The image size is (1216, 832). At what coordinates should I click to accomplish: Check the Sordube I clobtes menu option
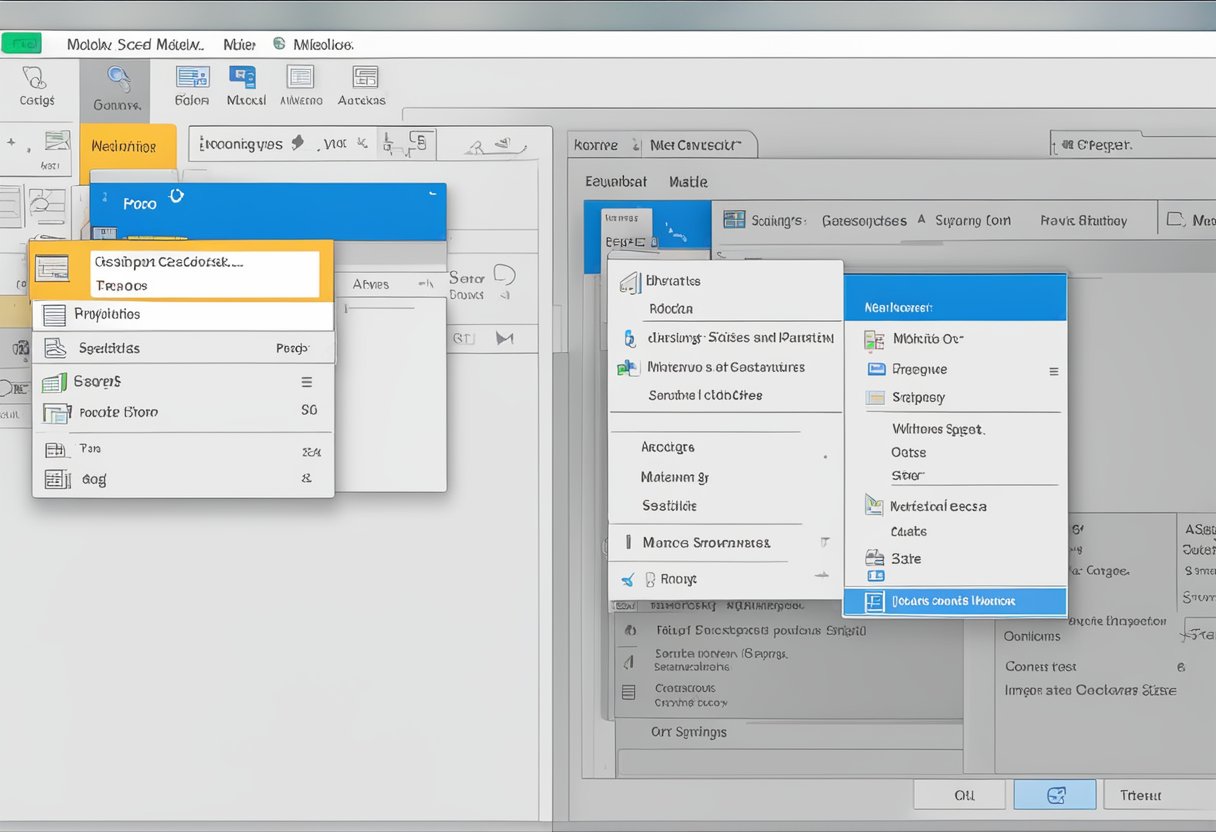708,396
